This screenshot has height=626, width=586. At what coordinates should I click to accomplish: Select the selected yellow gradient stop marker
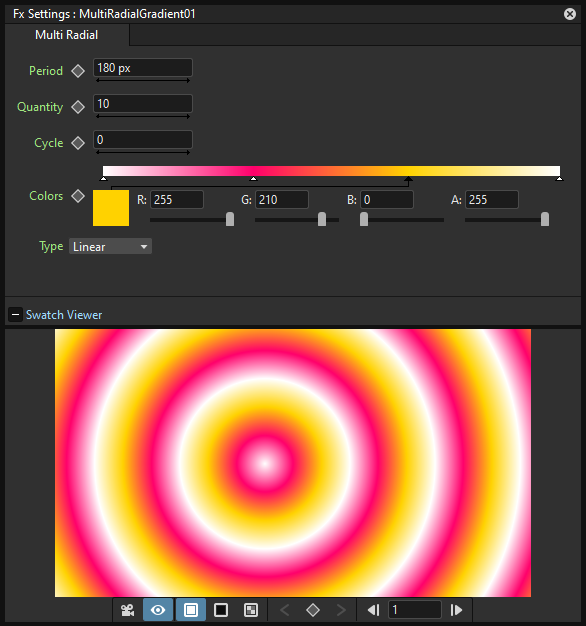pos(408,180)
